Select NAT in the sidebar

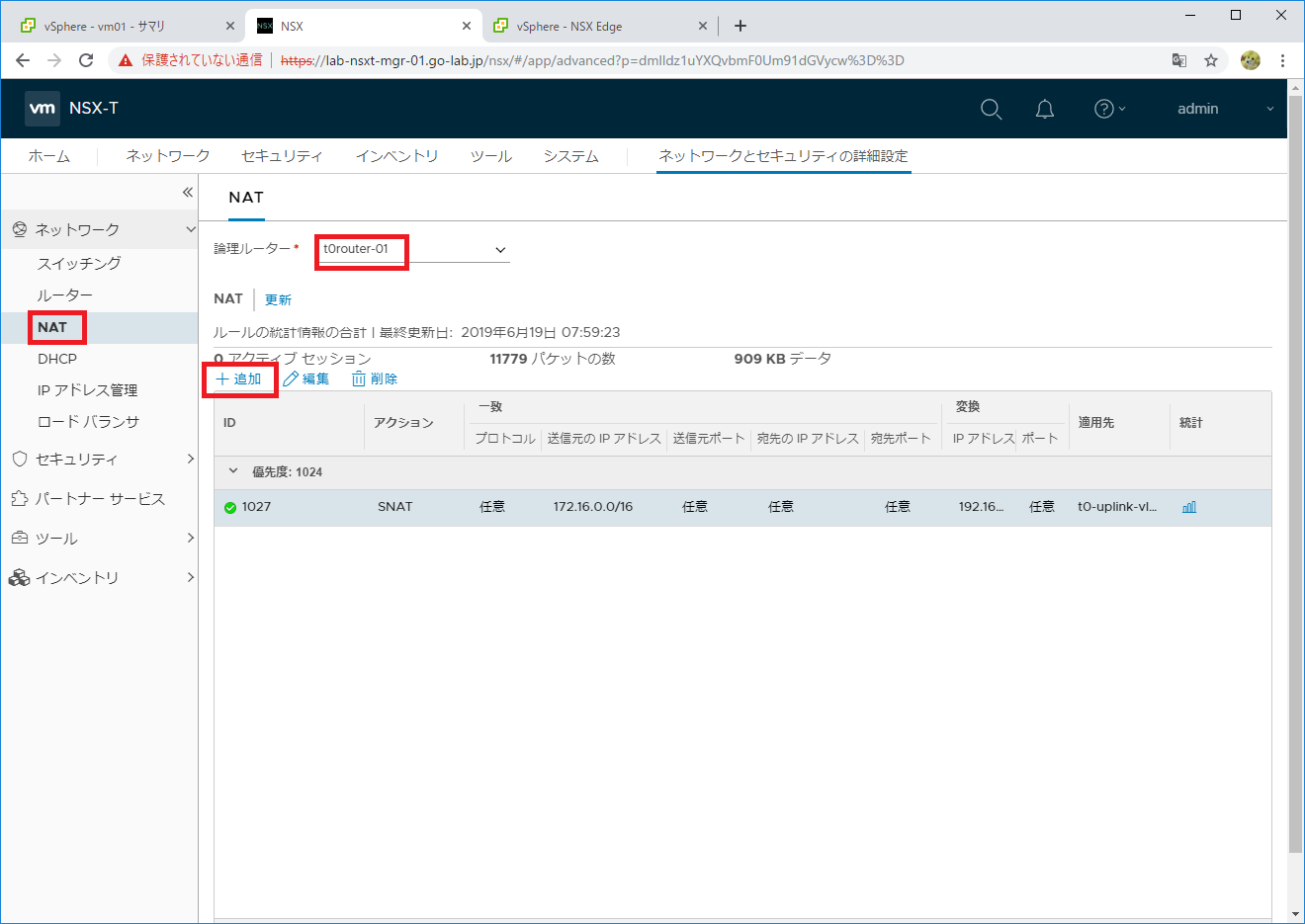point(52,327)
